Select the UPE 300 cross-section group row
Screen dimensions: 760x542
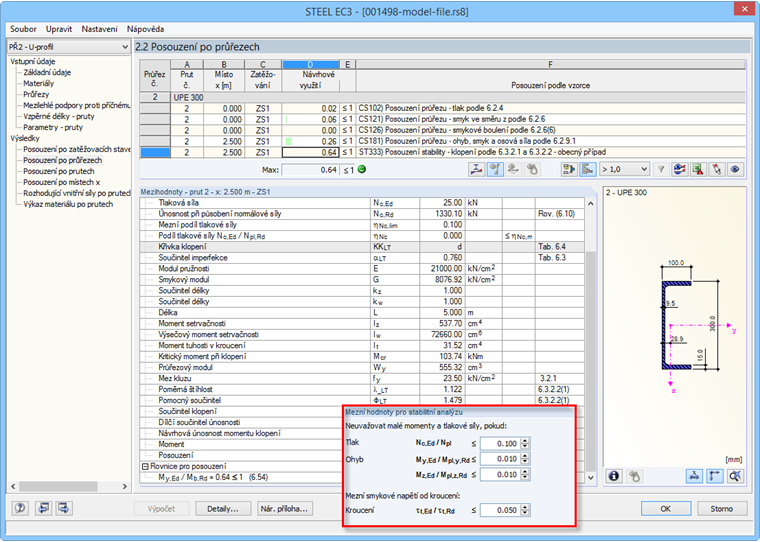tap(443, 97)
